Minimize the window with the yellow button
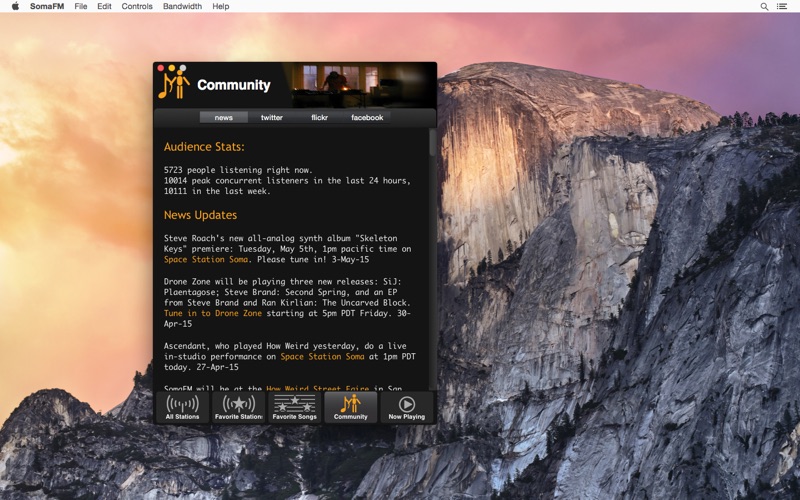Screen dimensions: 800x500 171,68
